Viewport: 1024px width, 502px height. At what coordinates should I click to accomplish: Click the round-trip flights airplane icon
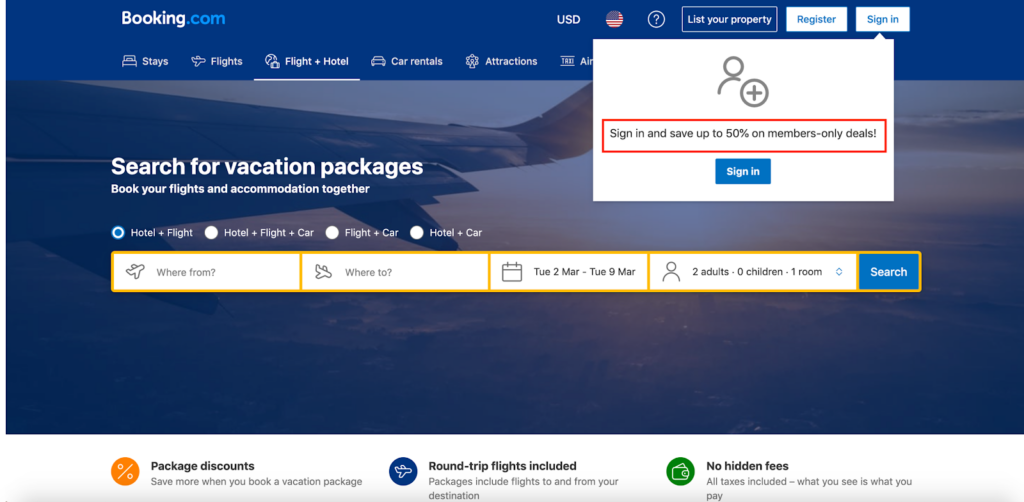pyautogui.click(x=403, y=471)
